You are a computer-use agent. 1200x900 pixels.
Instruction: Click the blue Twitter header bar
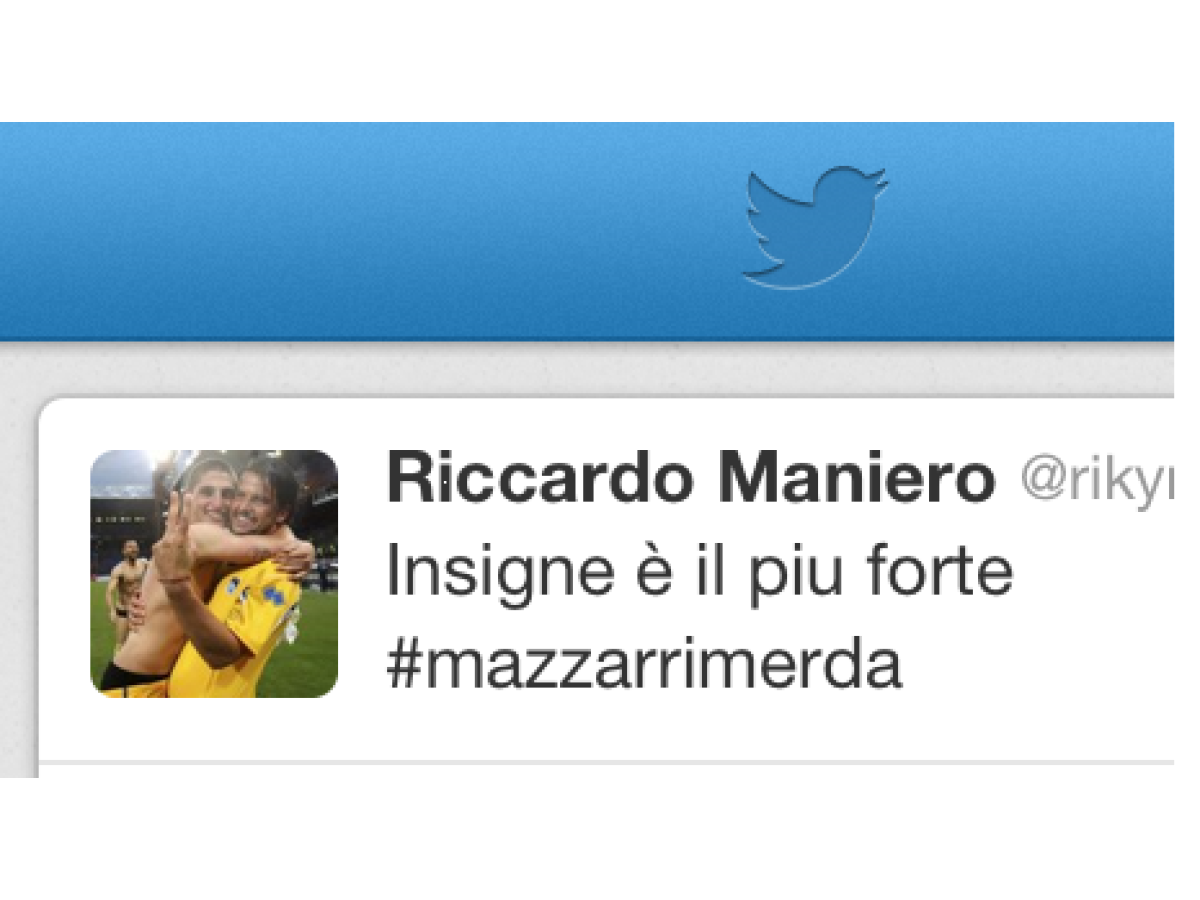point(587,231)
